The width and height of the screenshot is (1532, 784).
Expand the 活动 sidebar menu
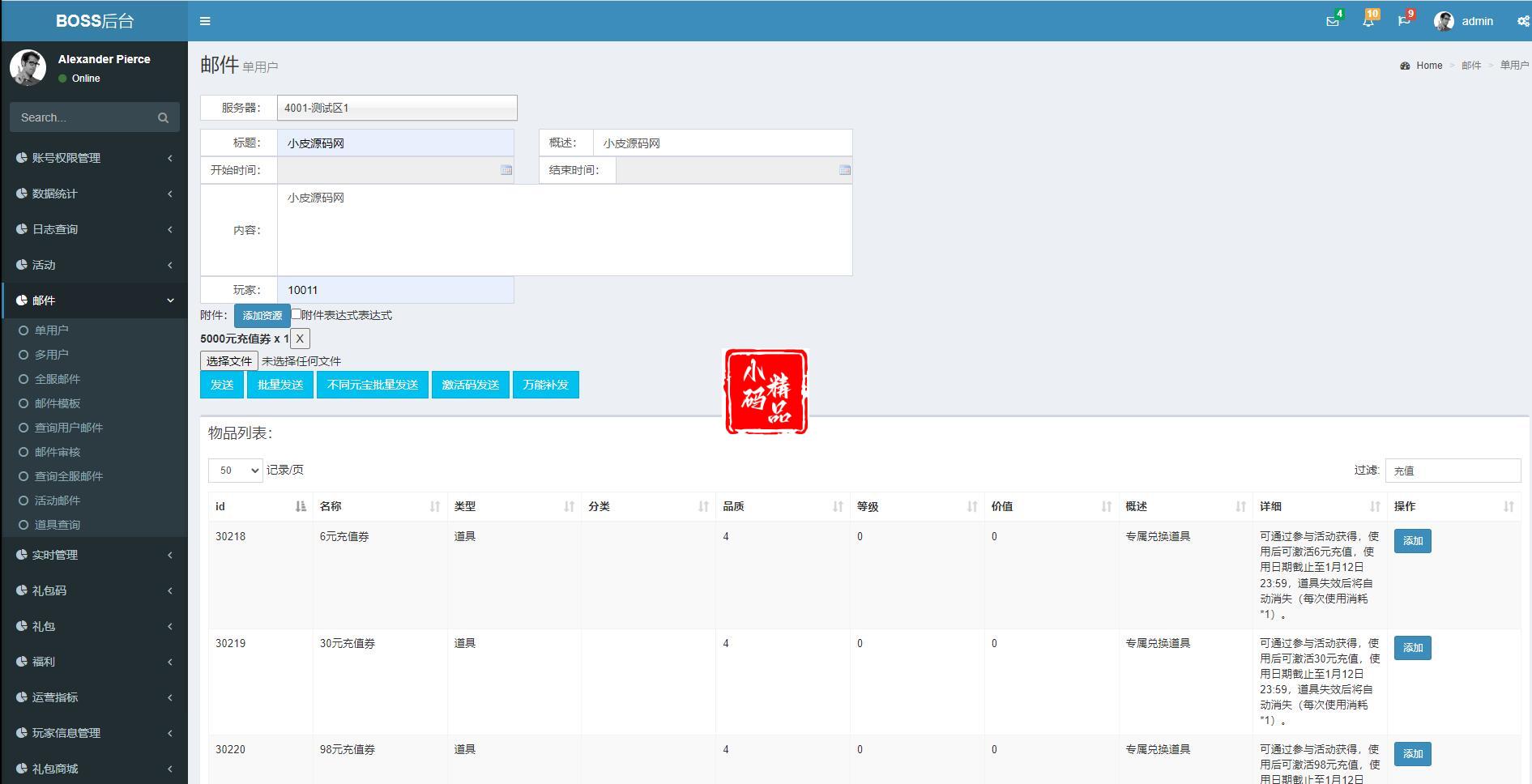click(x=95, y=265)
